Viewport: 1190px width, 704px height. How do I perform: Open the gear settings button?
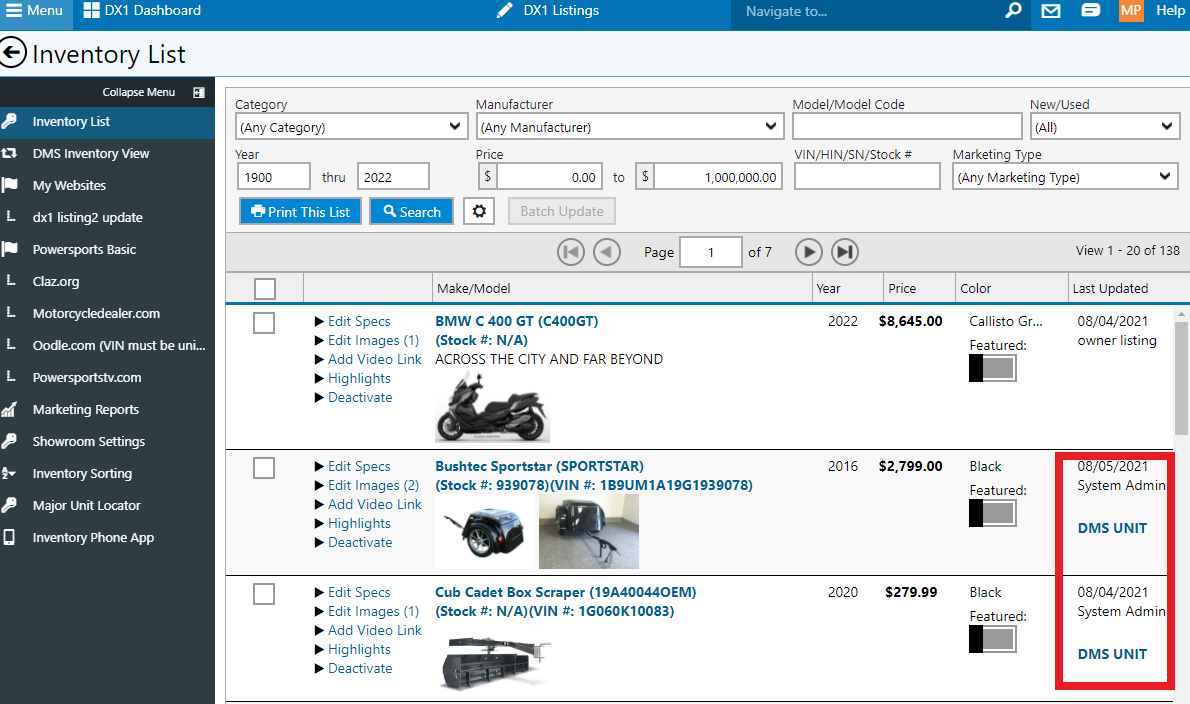(x=479, y=211)
